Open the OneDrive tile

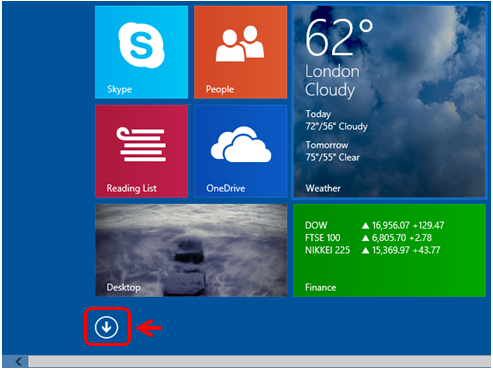click(240, 151)
